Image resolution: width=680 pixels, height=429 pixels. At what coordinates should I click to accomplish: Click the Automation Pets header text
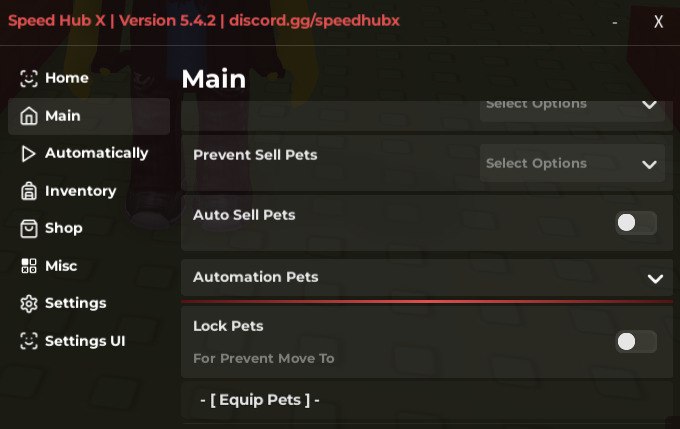click(x=255, y=277)
